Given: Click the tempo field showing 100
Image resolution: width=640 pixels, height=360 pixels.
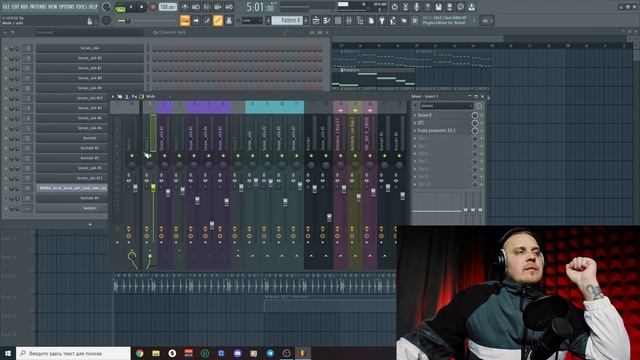Looking at the screenshot, I should tap(167, 7).
